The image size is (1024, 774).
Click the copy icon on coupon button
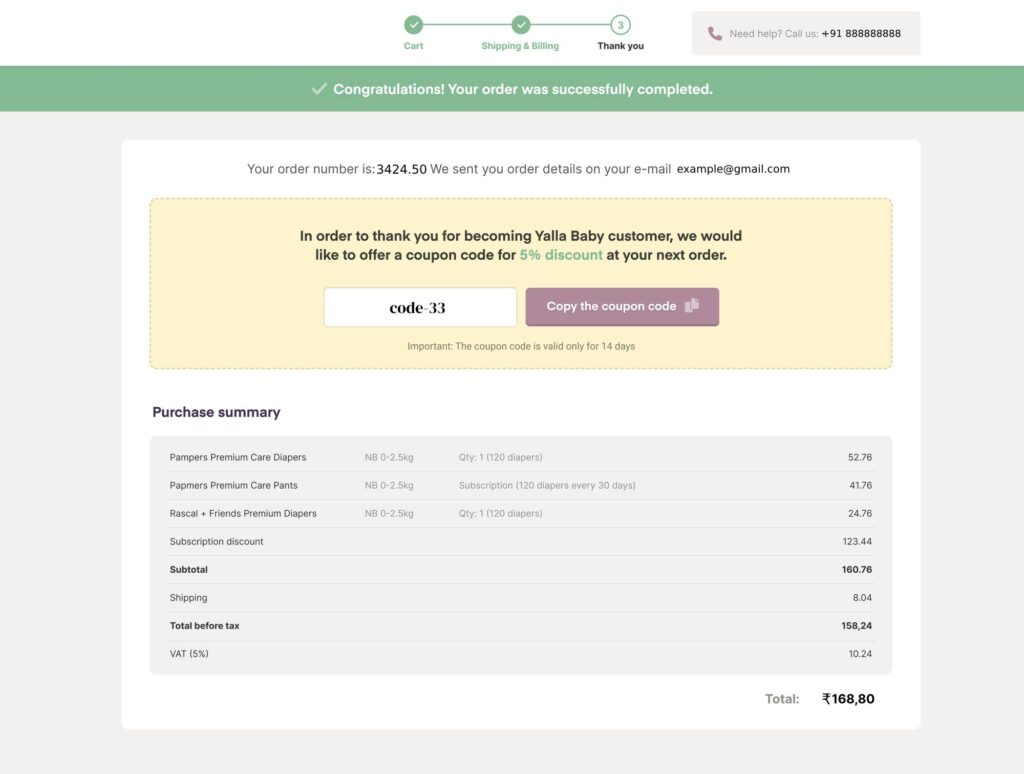click(x=692, y=306)
